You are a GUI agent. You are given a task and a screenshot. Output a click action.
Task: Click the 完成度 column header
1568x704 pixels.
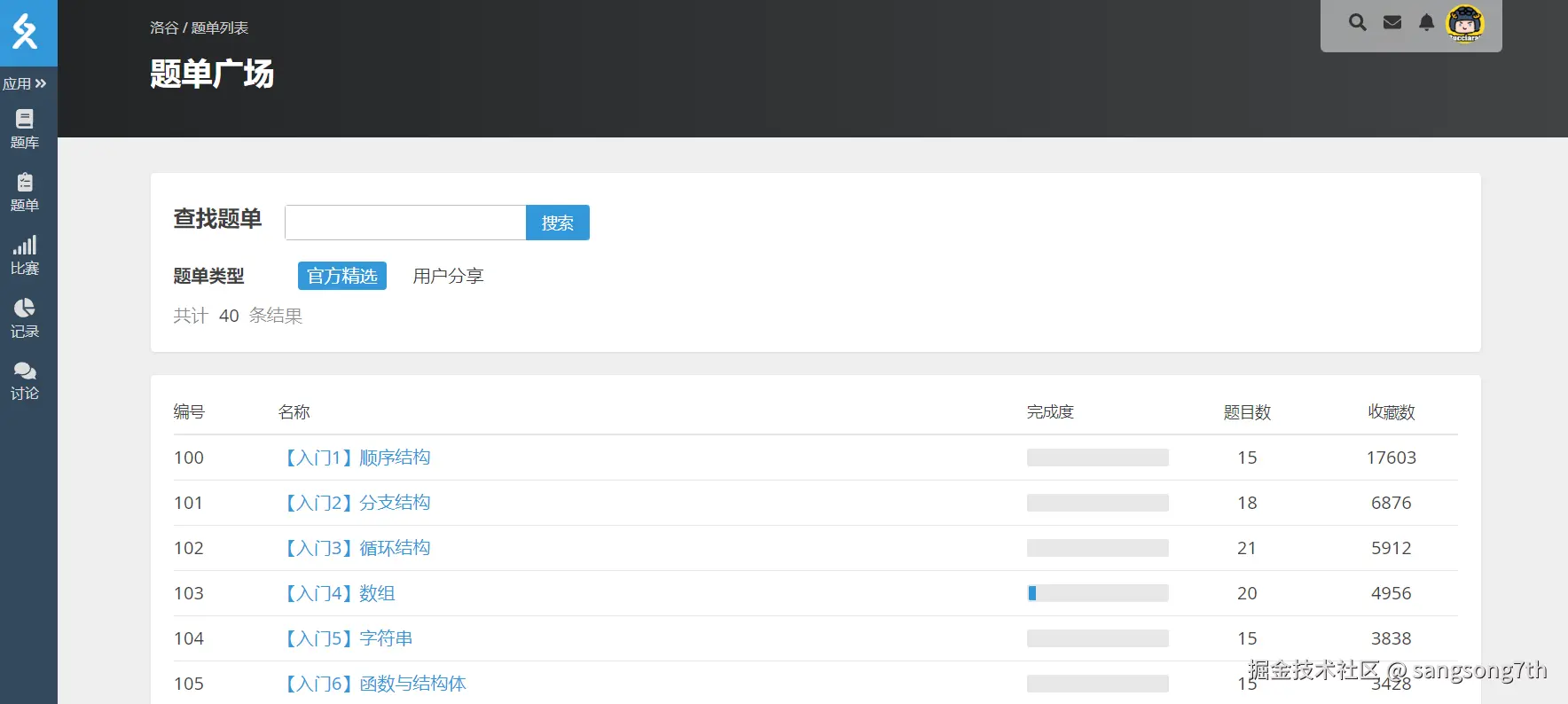coord(1050,411)
